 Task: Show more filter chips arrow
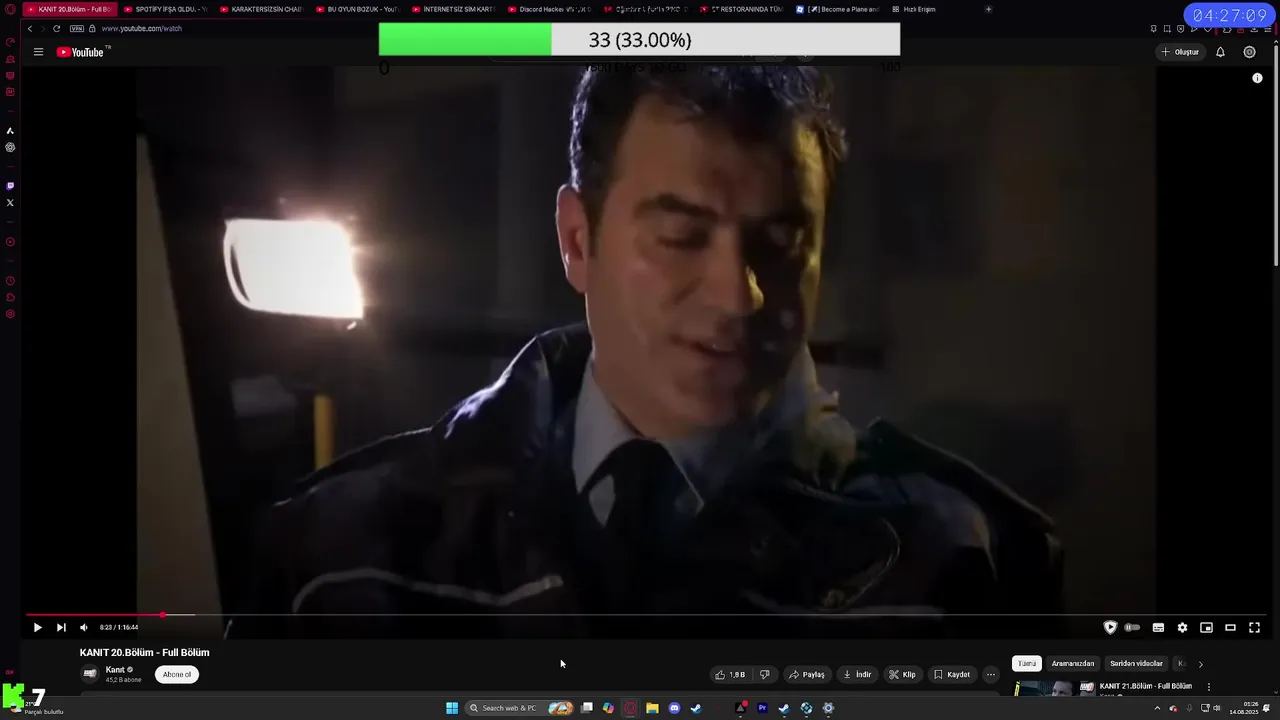click(x=1201, y=664)
